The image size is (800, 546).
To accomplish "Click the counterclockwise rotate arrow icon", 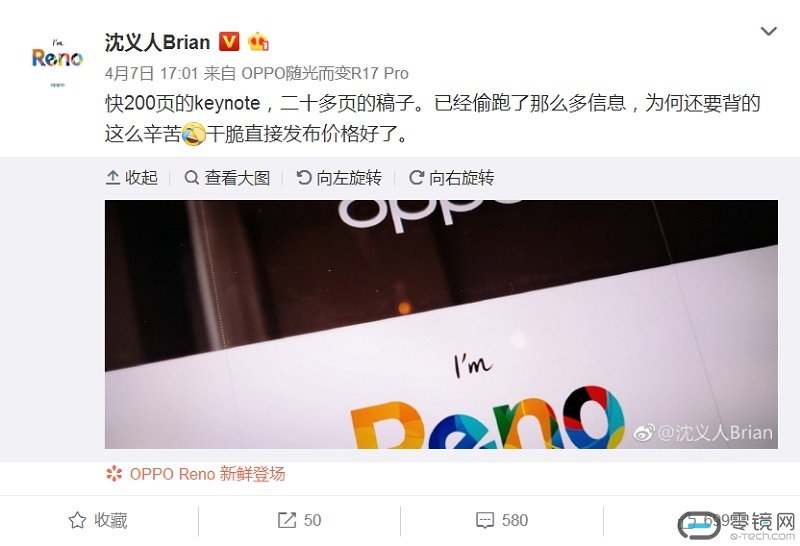I will pos(304,178).
